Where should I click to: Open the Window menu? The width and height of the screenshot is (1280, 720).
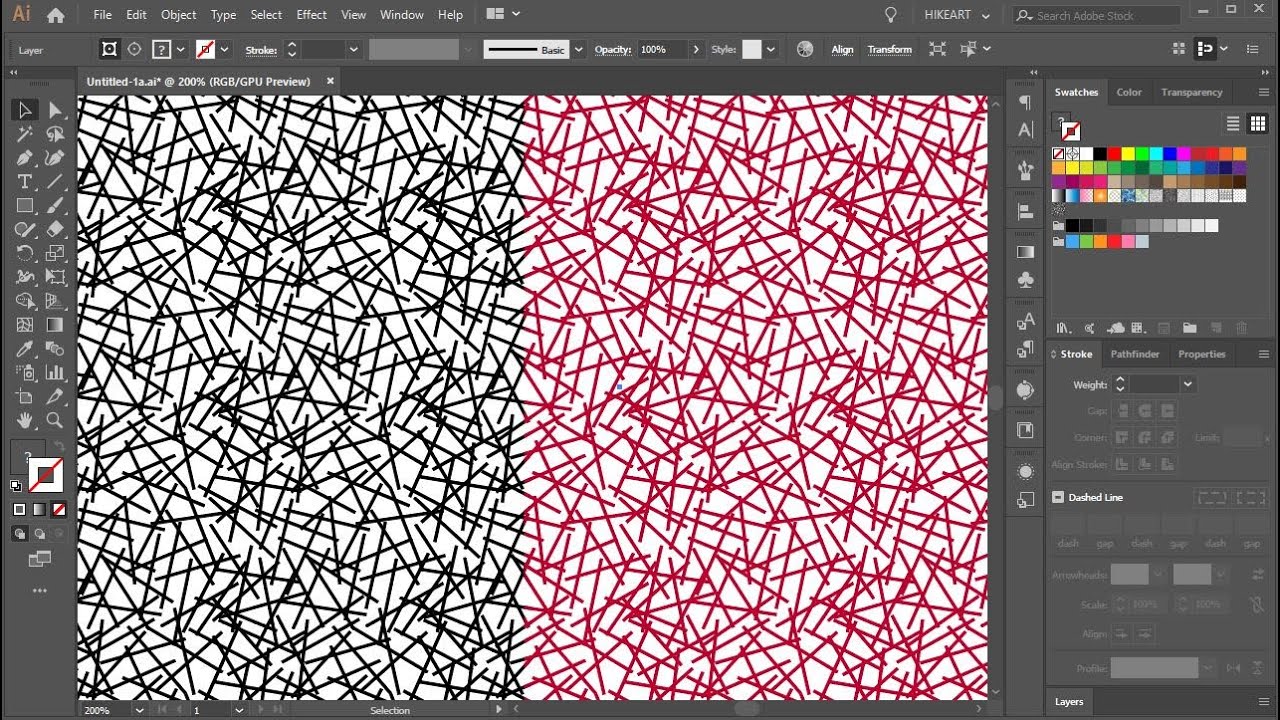(402, 15)
